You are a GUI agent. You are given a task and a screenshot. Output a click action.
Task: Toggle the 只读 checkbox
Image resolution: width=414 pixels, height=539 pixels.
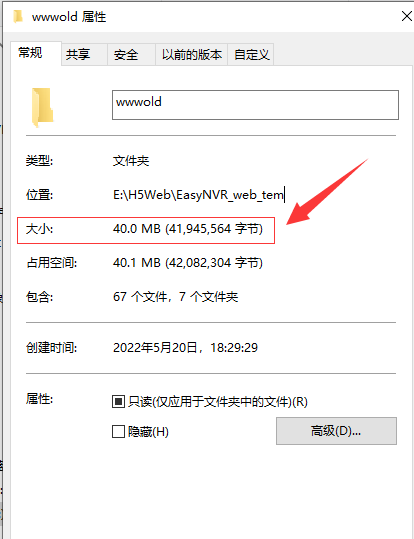pos(118,401)
